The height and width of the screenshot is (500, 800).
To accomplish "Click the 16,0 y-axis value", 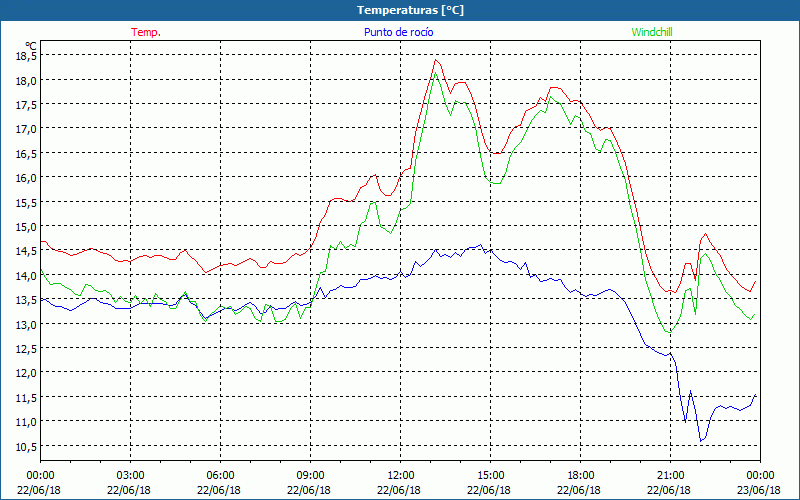I will click(27, 178).
